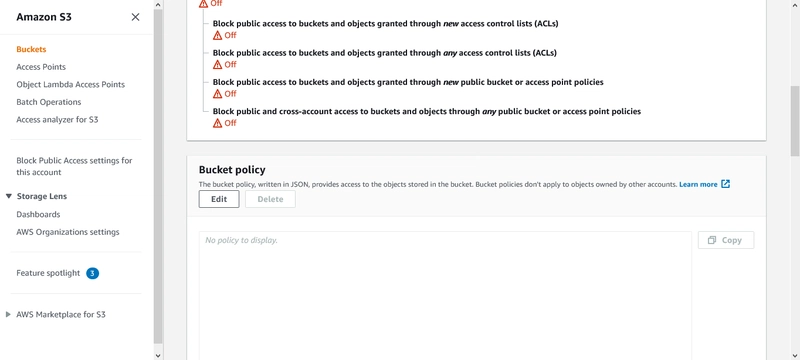Image resolution: width=800 pixels, height=360 pixels.
Task: Go to Batch Operations page
Action: pyautogui.click(x=48, y=102)
